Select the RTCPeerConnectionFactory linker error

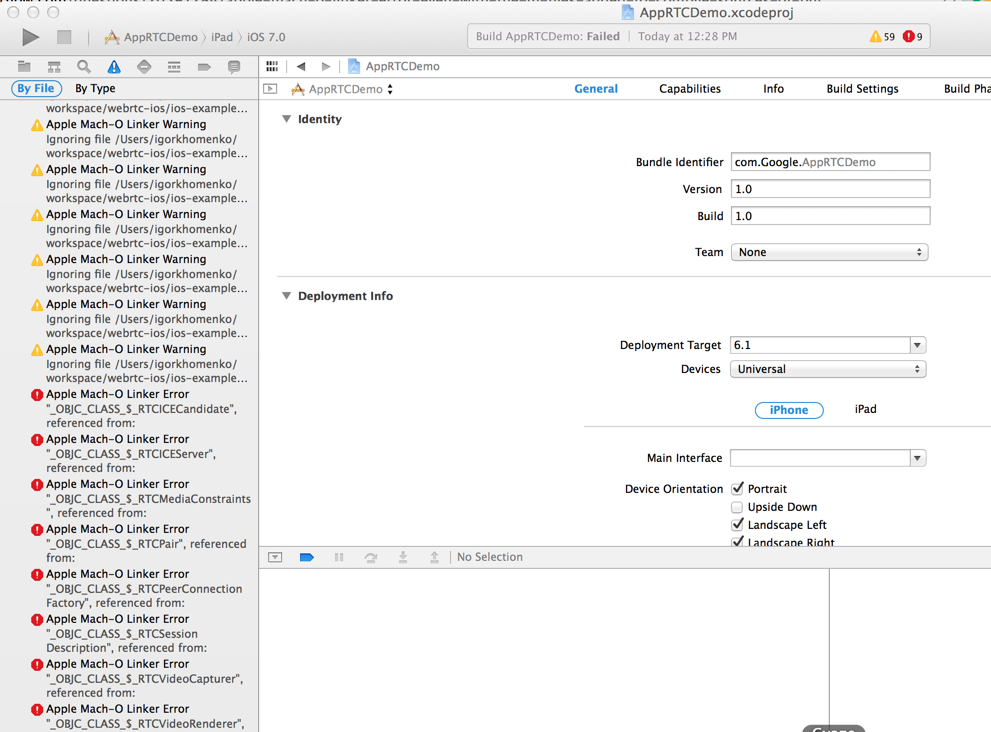click(x=142, y=588)
